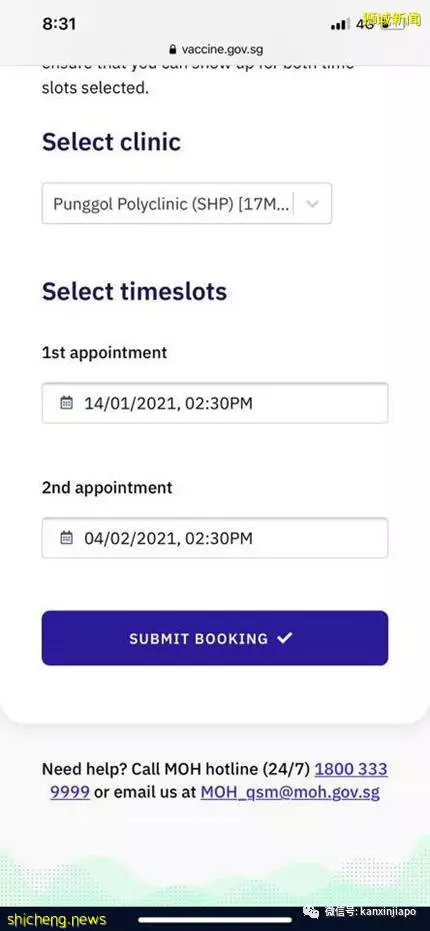Tap the 8:31 clock in status bar

(59, 24)
